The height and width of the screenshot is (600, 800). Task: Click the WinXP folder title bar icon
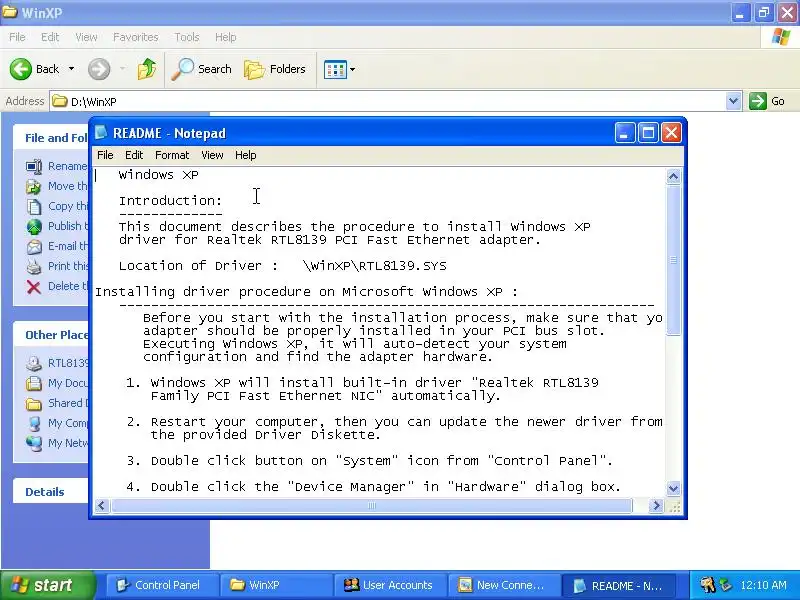click(9, 12)
